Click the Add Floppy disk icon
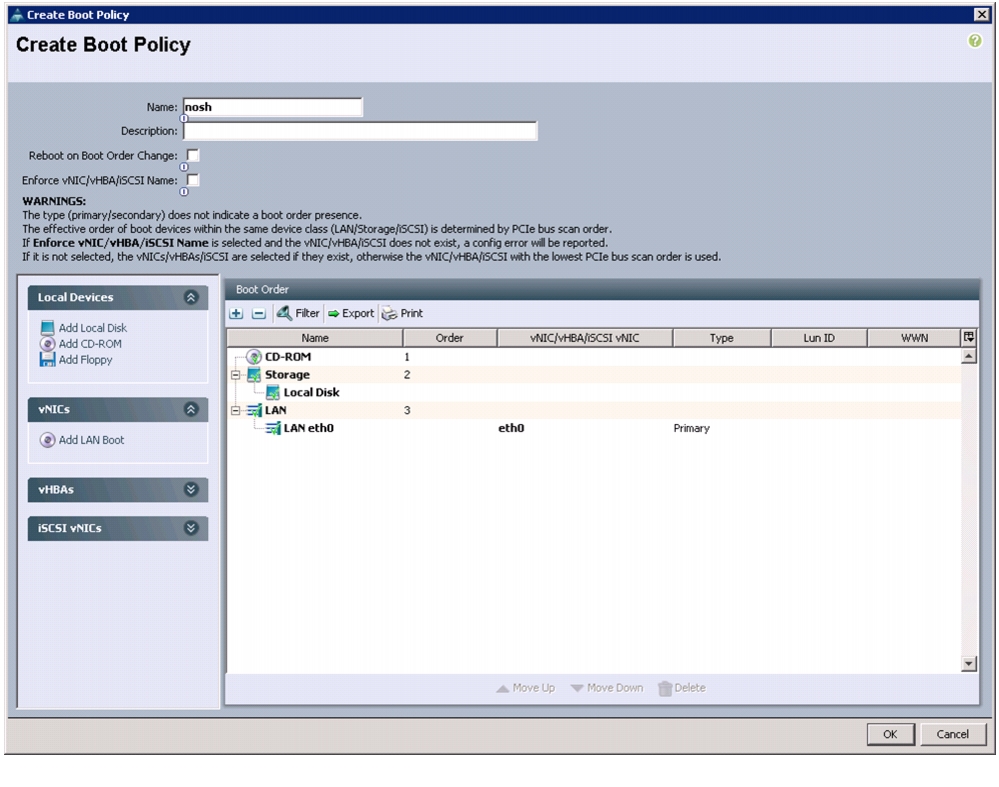The image size is (999, 787). (47, 359)
